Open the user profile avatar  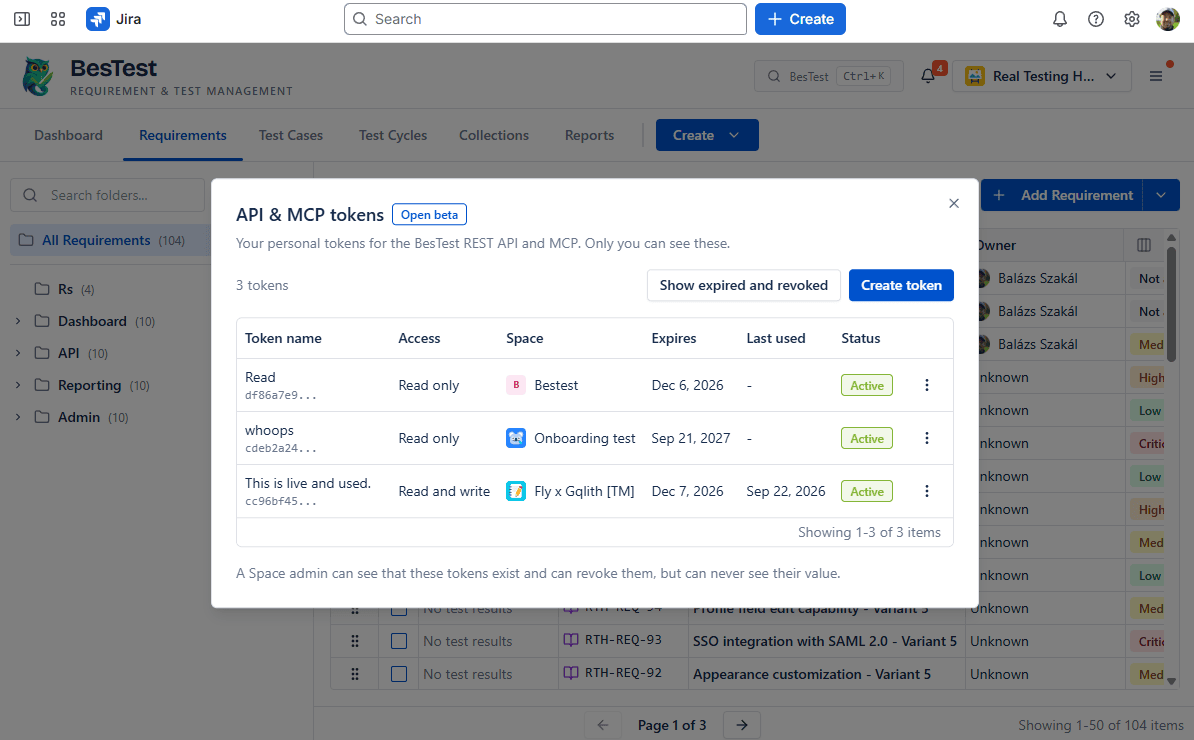coord(1167,19)
